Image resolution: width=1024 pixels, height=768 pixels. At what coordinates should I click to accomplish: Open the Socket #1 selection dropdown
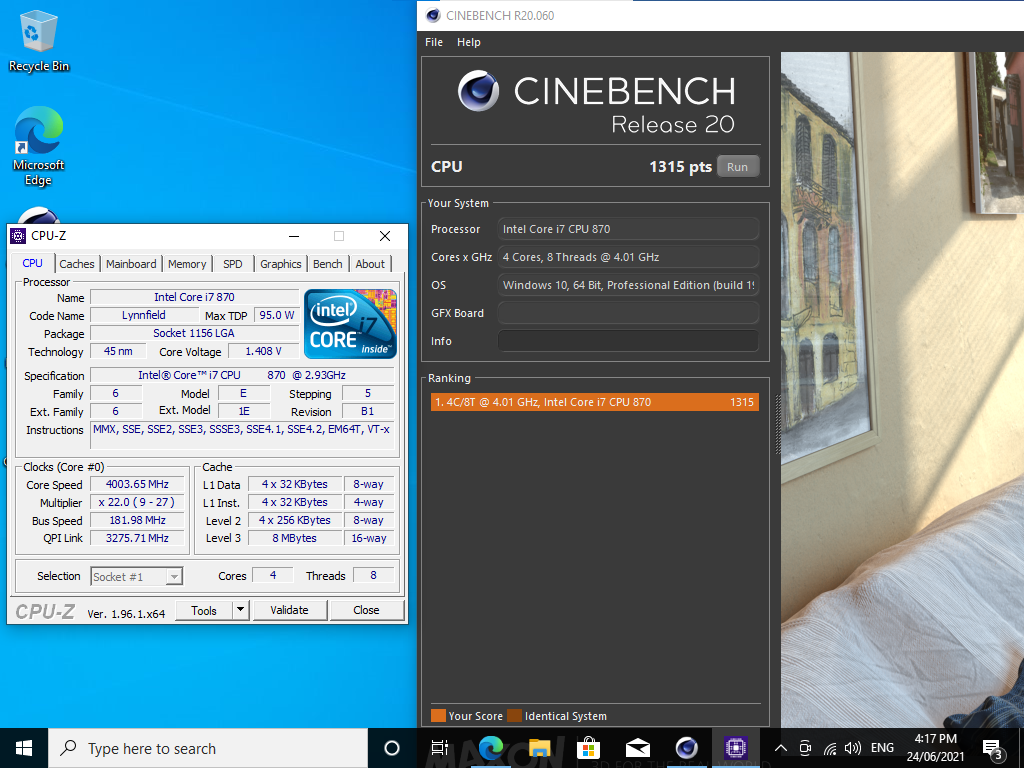tap(136, 577)
